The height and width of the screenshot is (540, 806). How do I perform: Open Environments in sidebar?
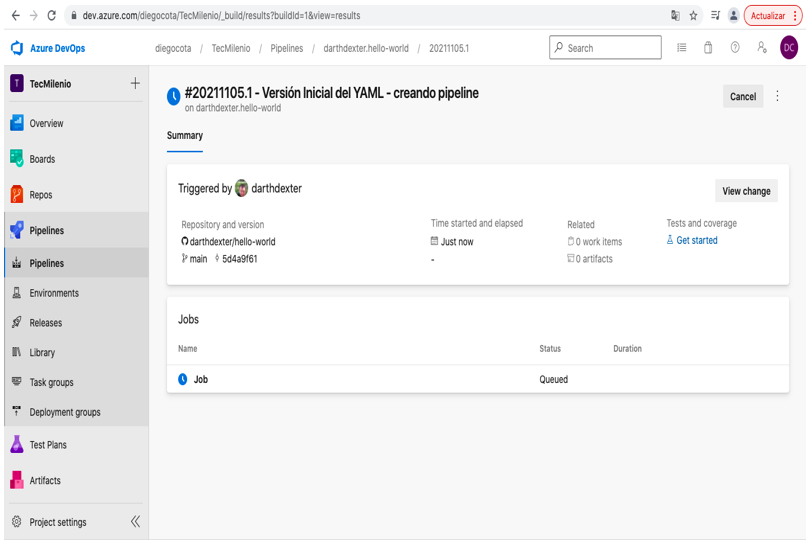[x=76, y=293]
